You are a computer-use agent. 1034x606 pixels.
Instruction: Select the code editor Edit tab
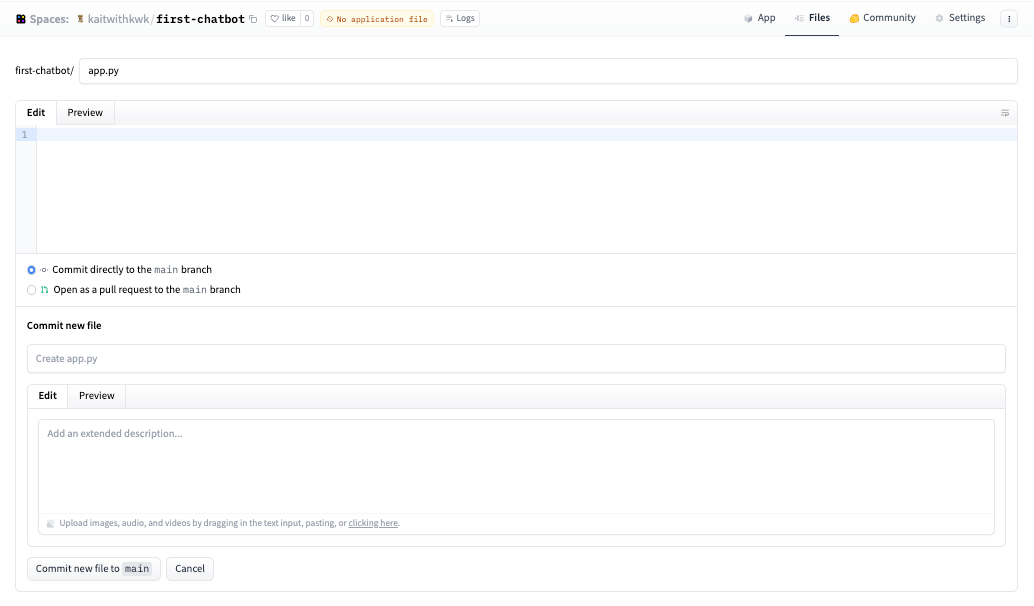(36, 113)
